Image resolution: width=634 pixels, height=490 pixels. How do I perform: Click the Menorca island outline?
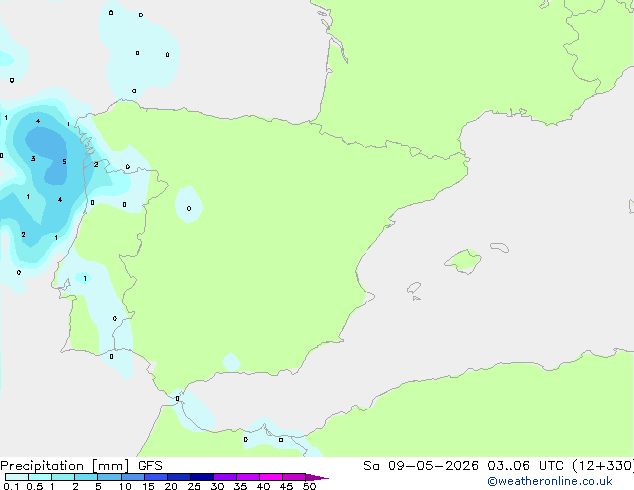pos(500,247)
